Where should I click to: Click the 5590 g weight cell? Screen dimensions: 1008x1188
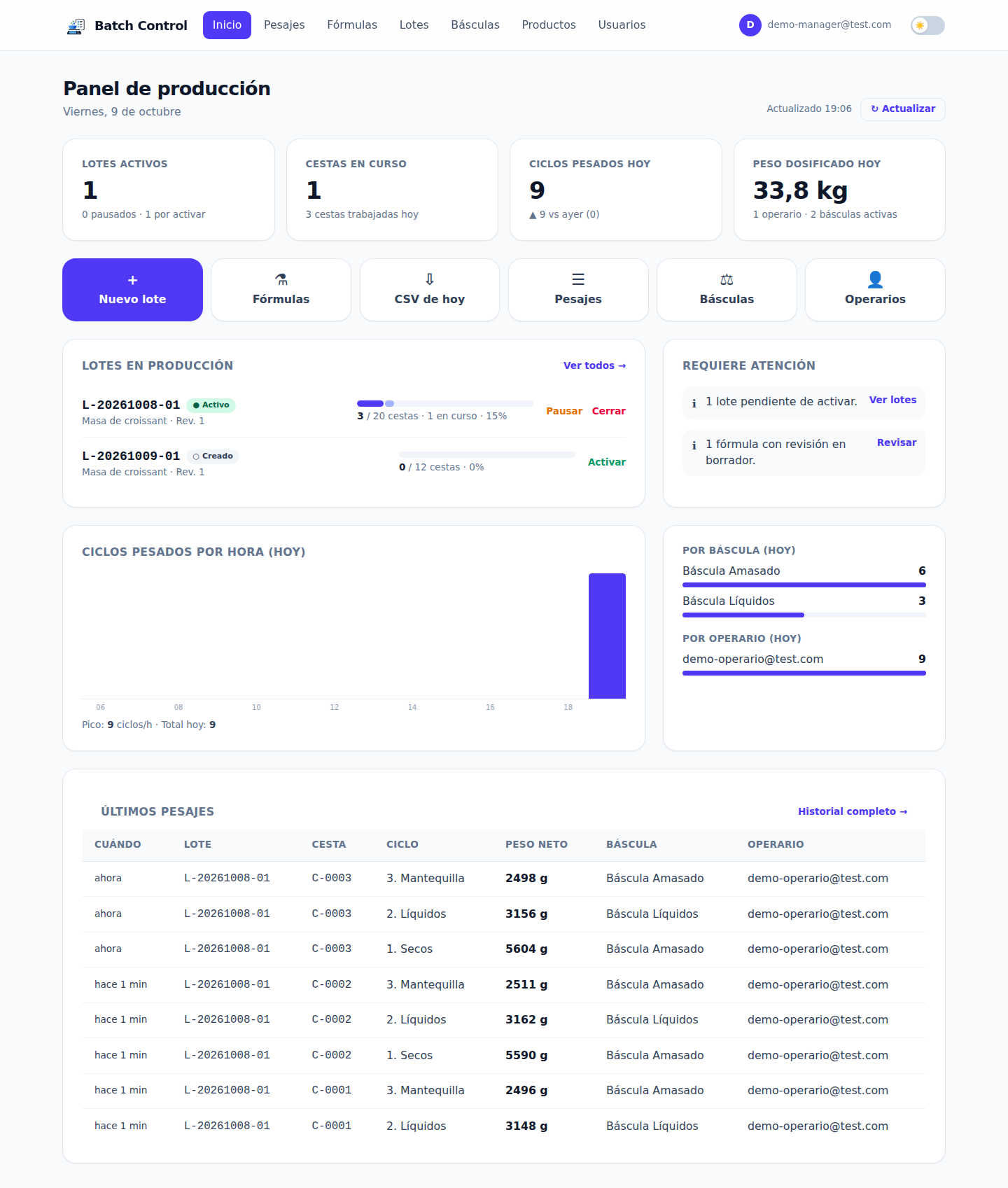pyautogui.click(x=526, y=1056)
